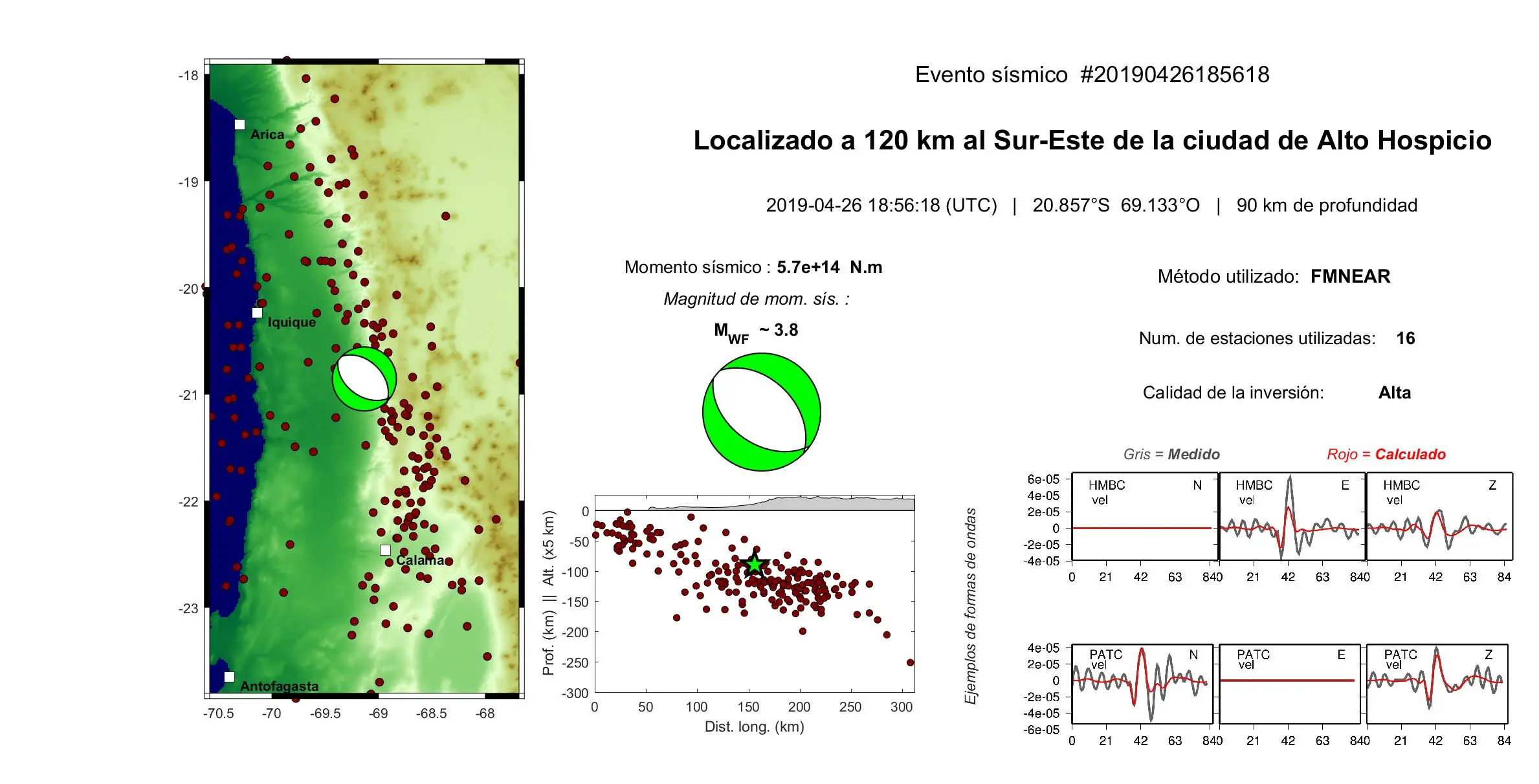Click the map city label 'Calama'
The image size is (1539, 784).
tap(420, 560)
